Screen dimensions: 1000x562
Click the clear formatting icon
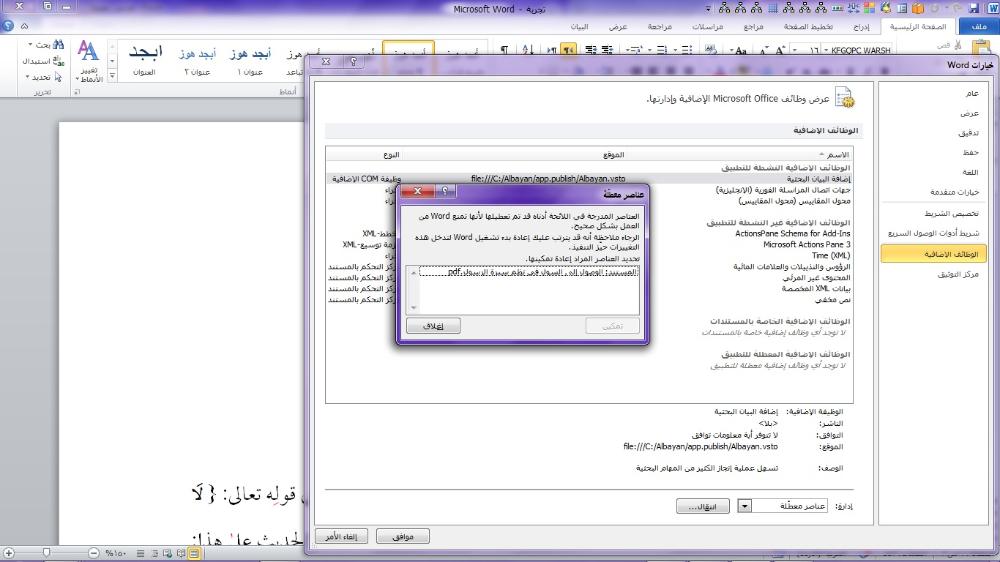[711, 50]
